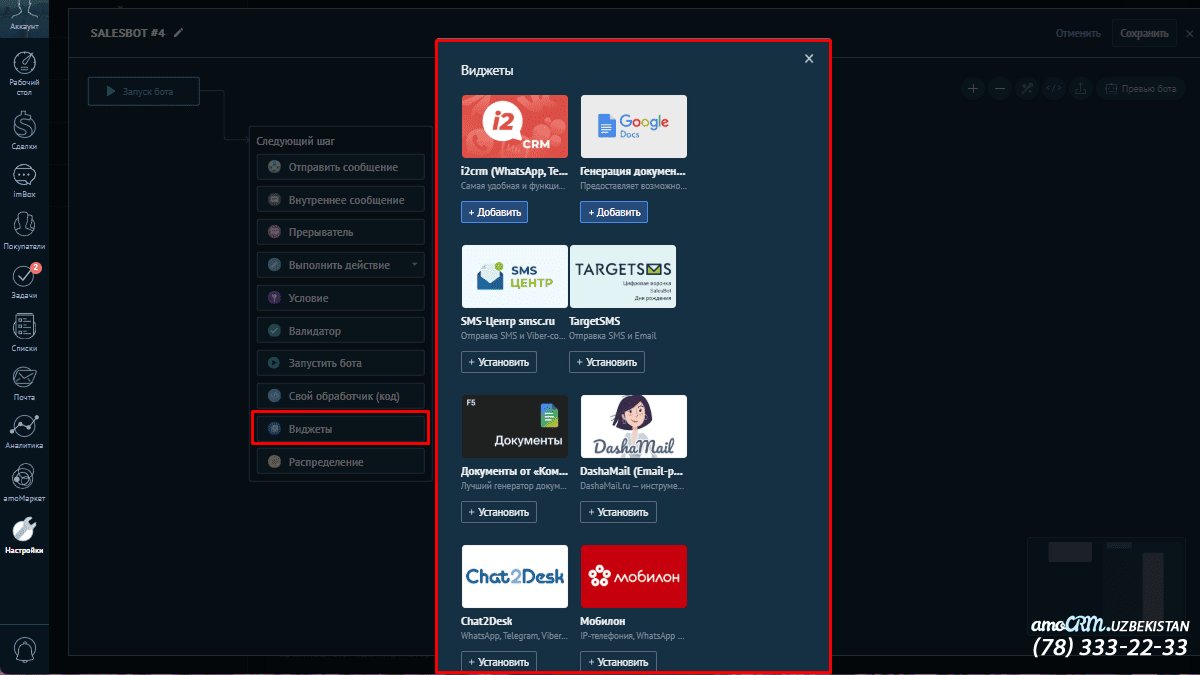Select the DashaMail widget thumbnail
The image size is (1200, 675).
633,426
